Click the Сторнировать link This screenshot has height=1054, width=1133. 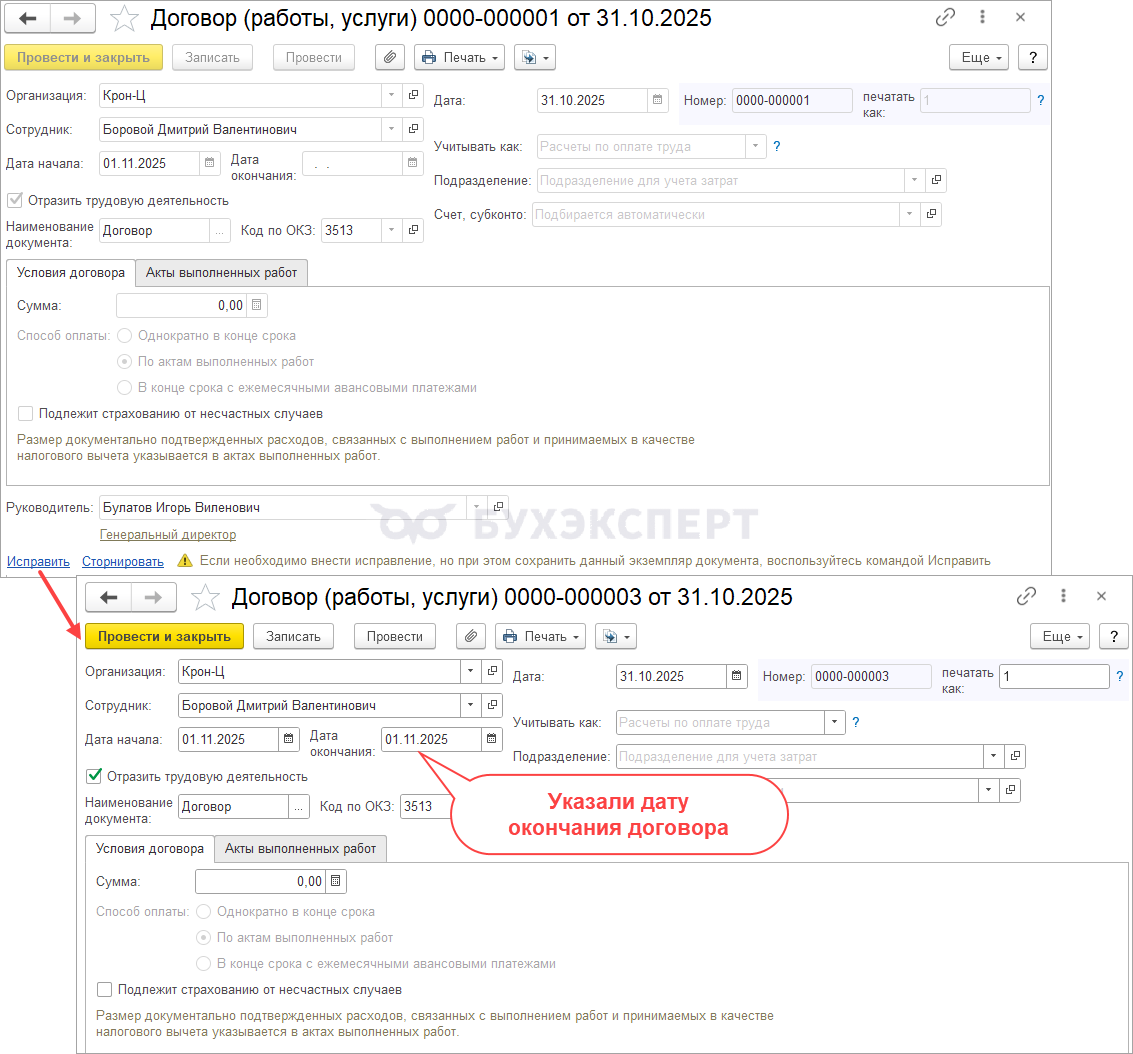123,561
